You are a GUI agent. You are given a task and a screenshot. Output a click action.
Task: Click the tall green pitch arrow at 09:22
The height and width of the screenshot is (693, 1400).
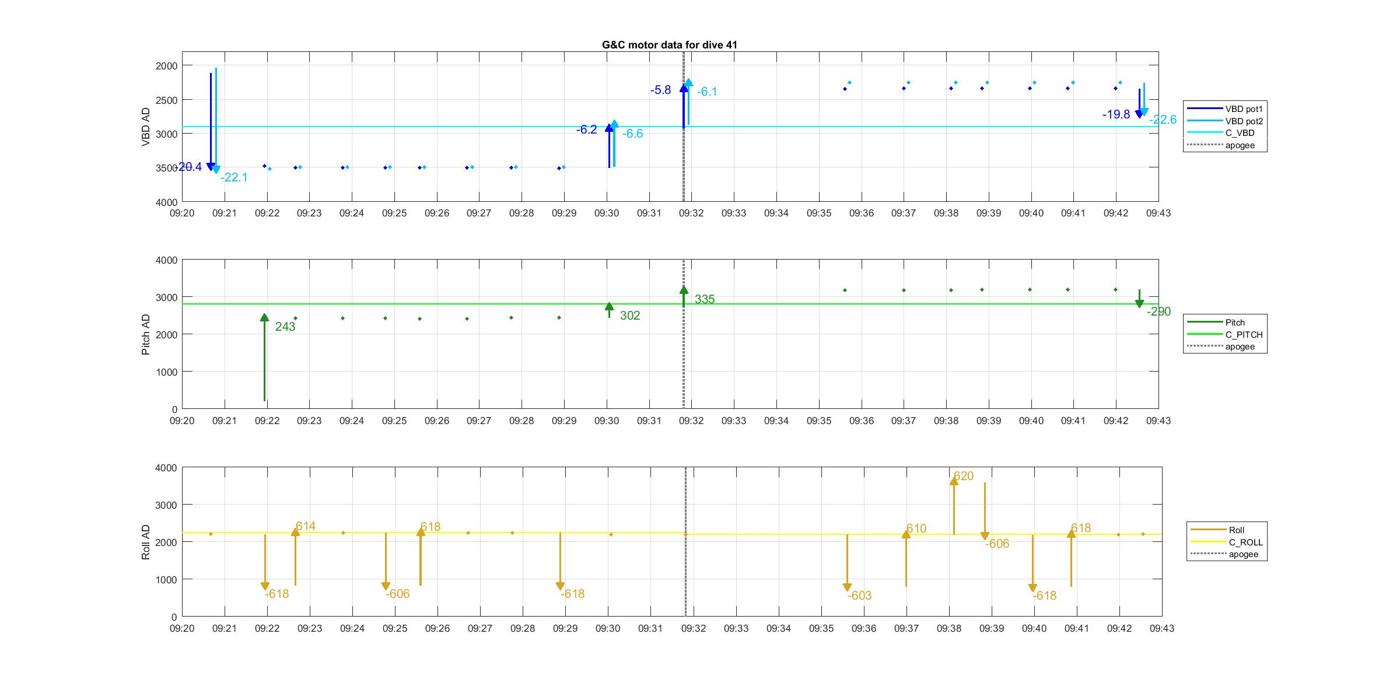pos(264,357)
